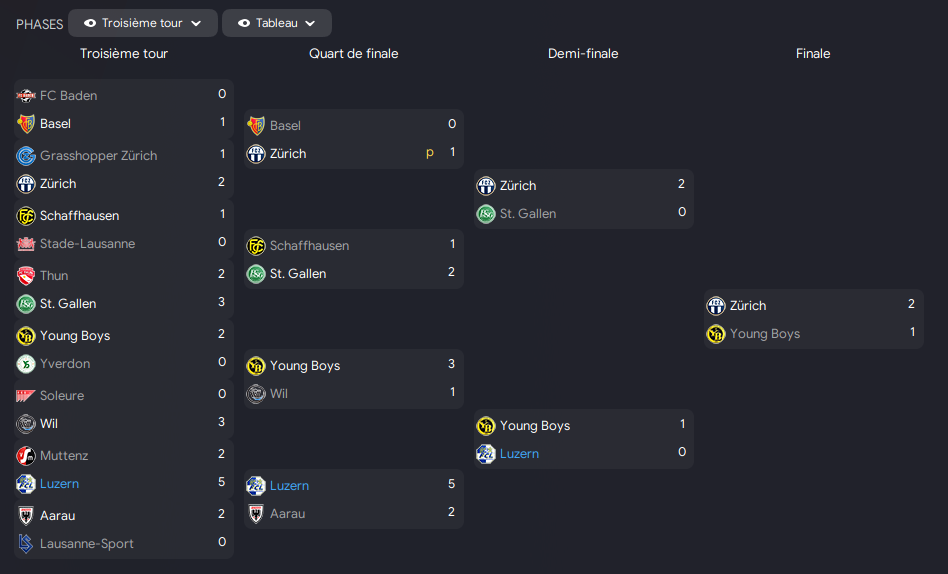Toggle eye icon on Troisième tour selector
Screen dimensions: 948x574
pos(90,23)
